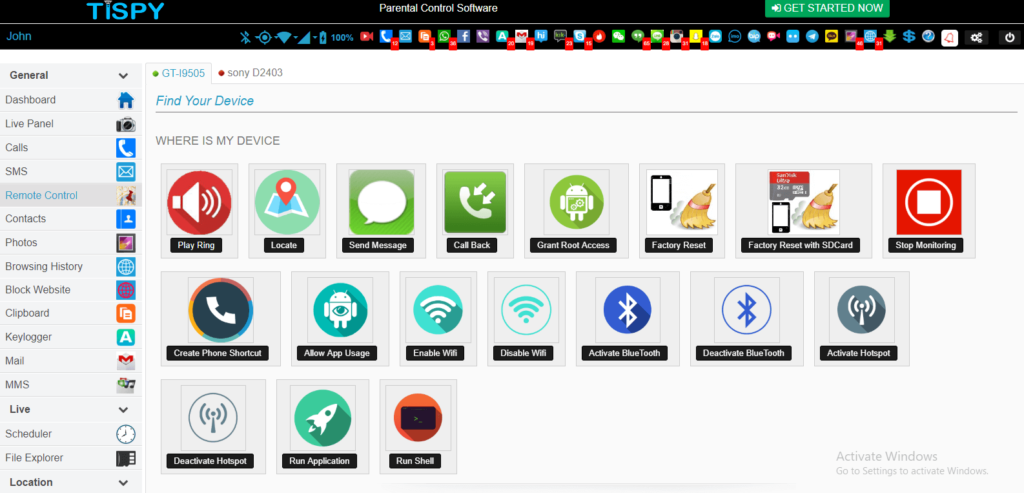Viewport: 1024px width, 493px height.
Task: Open the help question mark toolbar icon
Action: pyautogui.click(x=928, y=37)
